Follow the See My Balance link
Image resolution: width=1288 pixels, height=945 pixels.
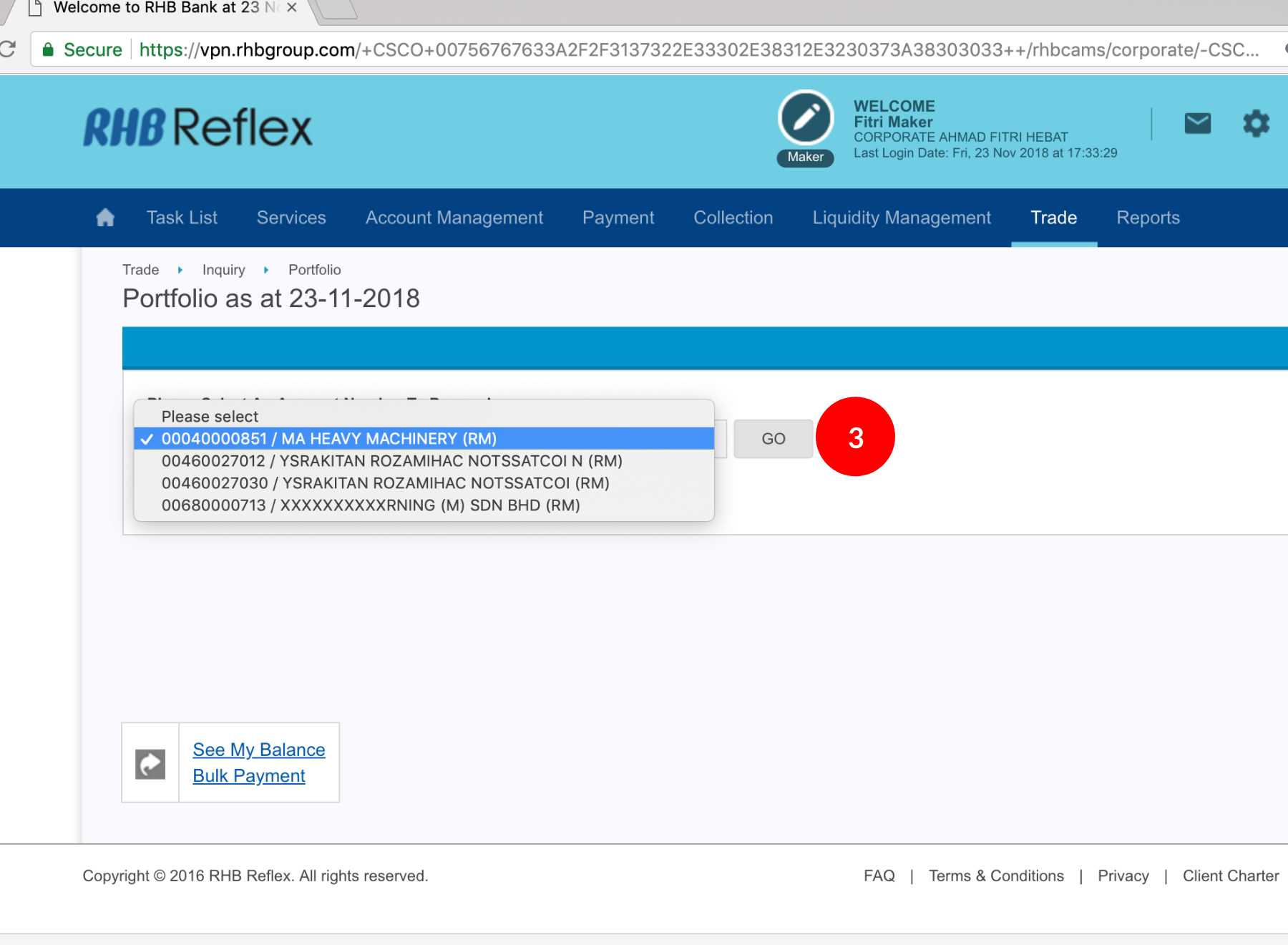pyautogui.click(x=259, y=750)
